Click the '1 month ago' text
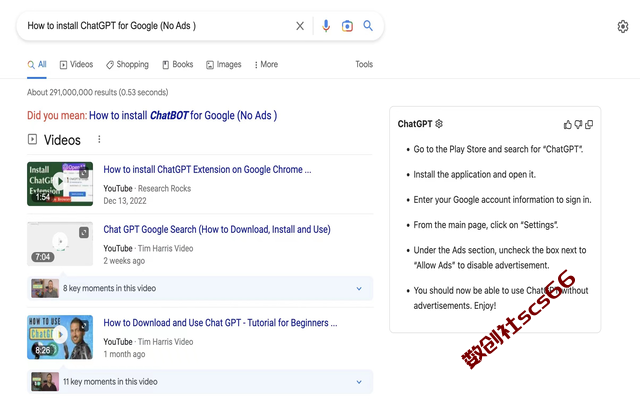The height and width of the screenshot is (400, 640). [x=124, y=354]
